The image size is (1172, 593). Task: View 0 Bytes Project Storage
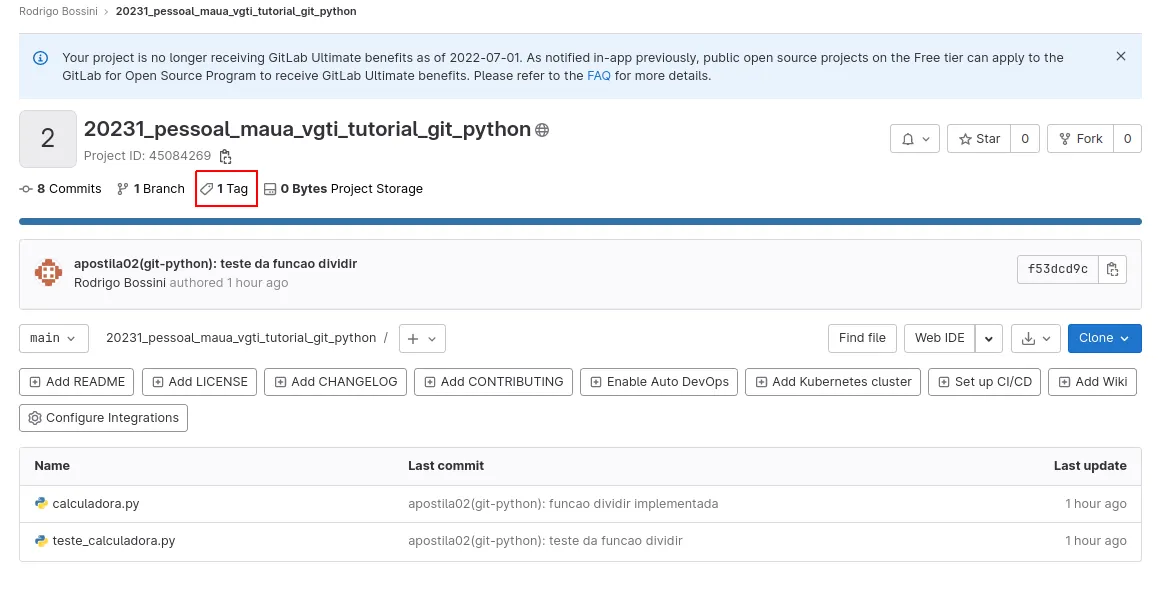point(344,189)
